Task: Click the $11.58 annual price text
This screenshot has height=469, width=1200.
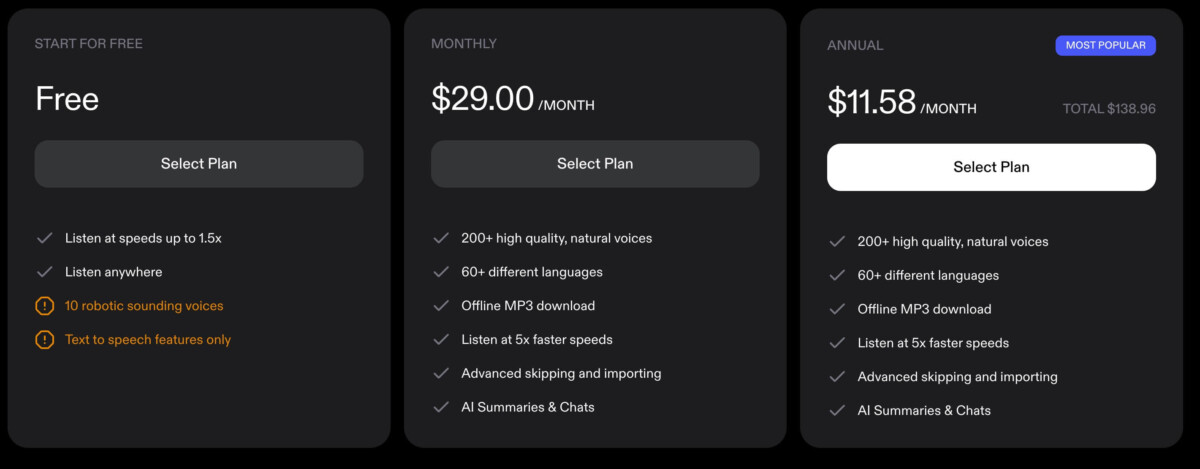Action: [x=872, y=102]
